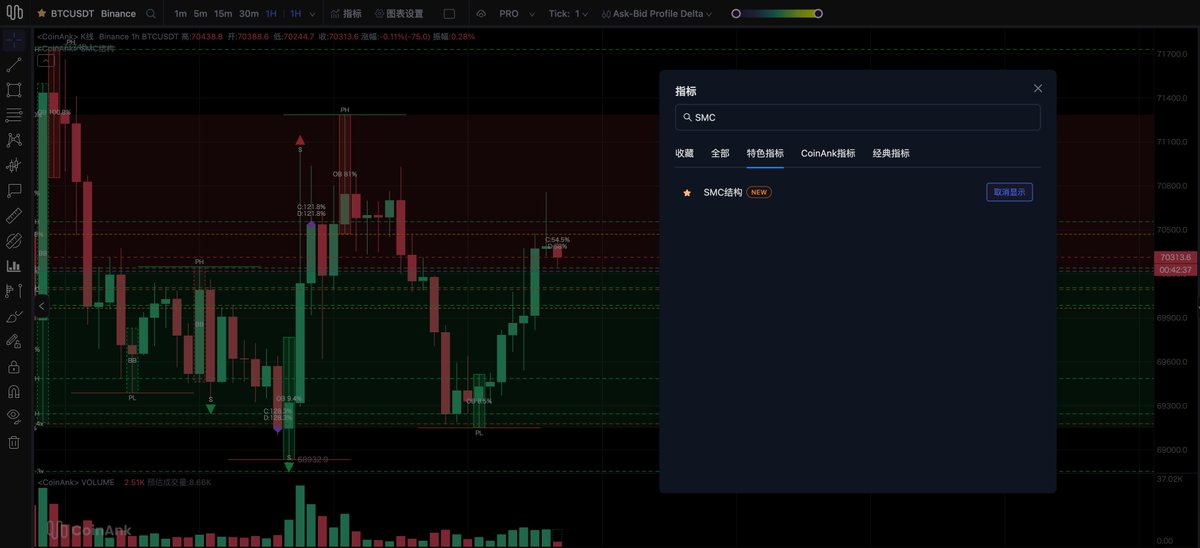Open 图表设置 chart settings
Screen dimensions: 1200x548
[x=399, y=14]
